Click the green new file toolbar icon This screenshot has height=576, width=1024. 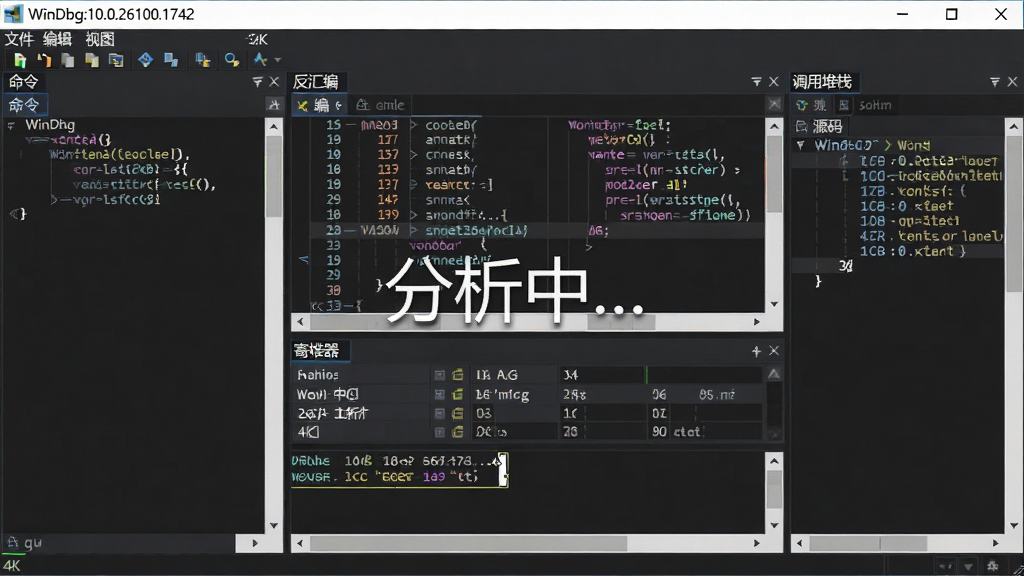(20, 60)
